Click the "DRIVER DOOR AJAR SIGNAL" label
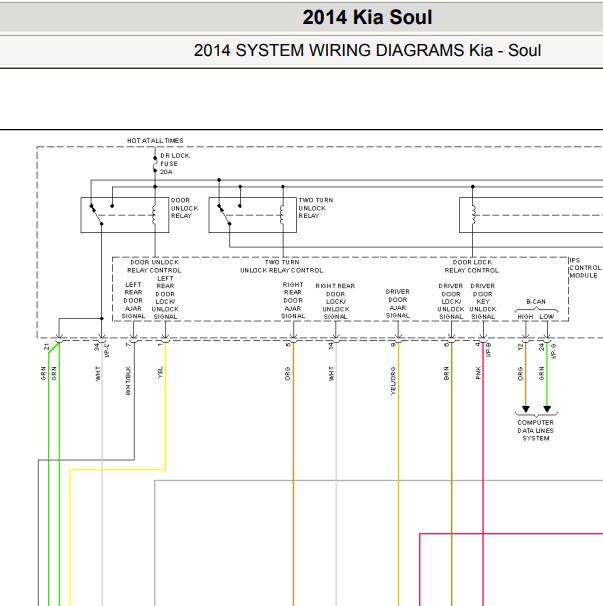Image resolution: width=603 pixels, height=606 pixels. [x=397, y=303]
